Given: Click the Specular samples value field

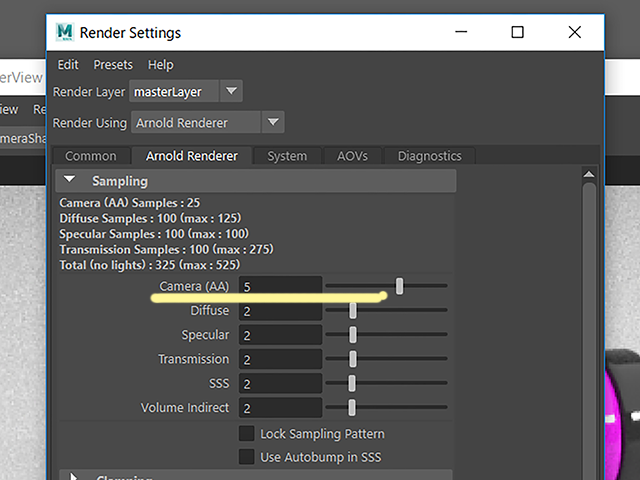Looking at the screenshot, I should (x=280, y=335).
